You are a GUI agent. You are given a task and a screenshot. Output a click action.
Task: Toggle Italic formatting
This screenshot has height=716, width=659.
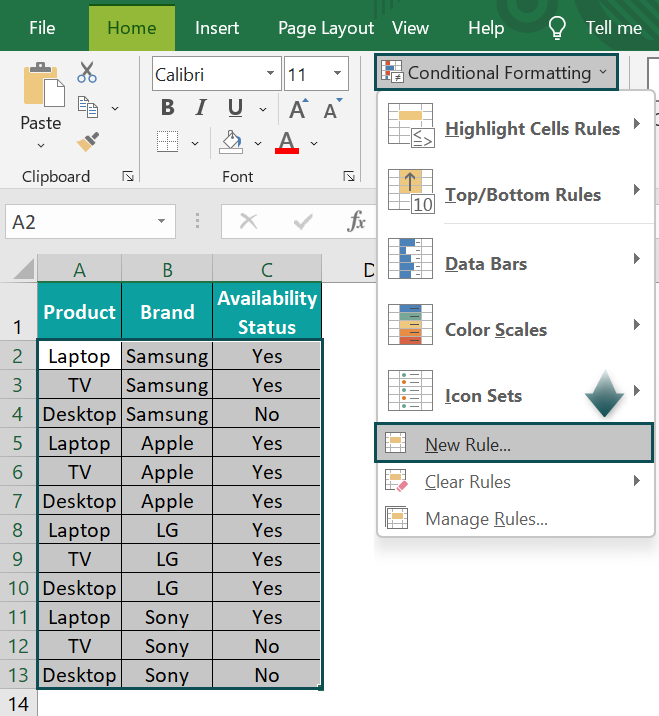point(201,108)
